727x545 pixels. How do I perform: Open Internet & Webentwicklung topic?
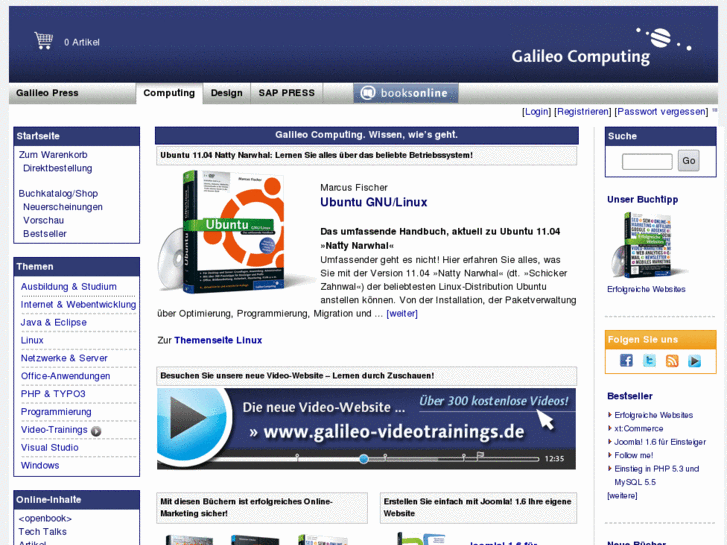coord(78,304)
